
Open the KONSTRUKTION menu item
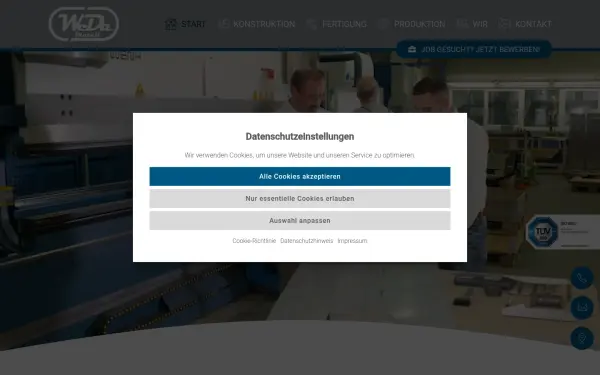point(264,24)
